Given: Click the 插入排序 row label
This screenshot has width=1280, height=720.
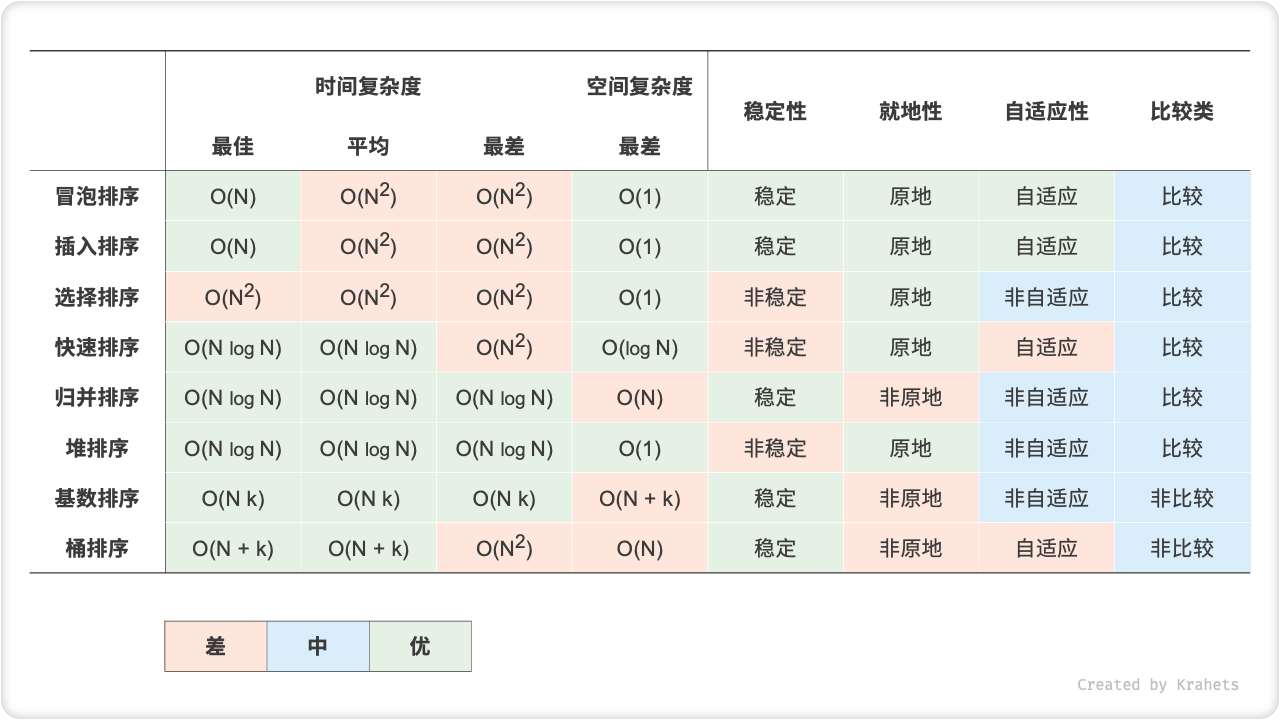Looking at the screenshot, I should coord(96,246).
